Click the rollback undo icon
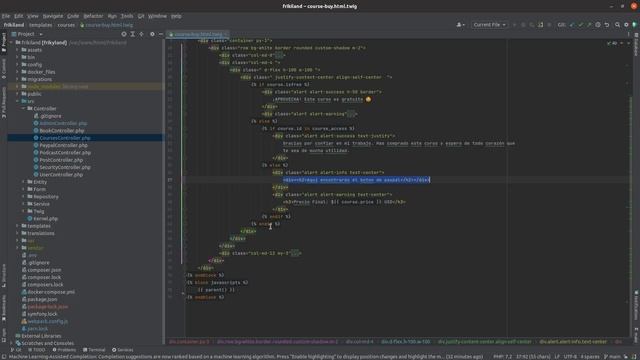Screen dimensions: 640x360 point(607,25)
